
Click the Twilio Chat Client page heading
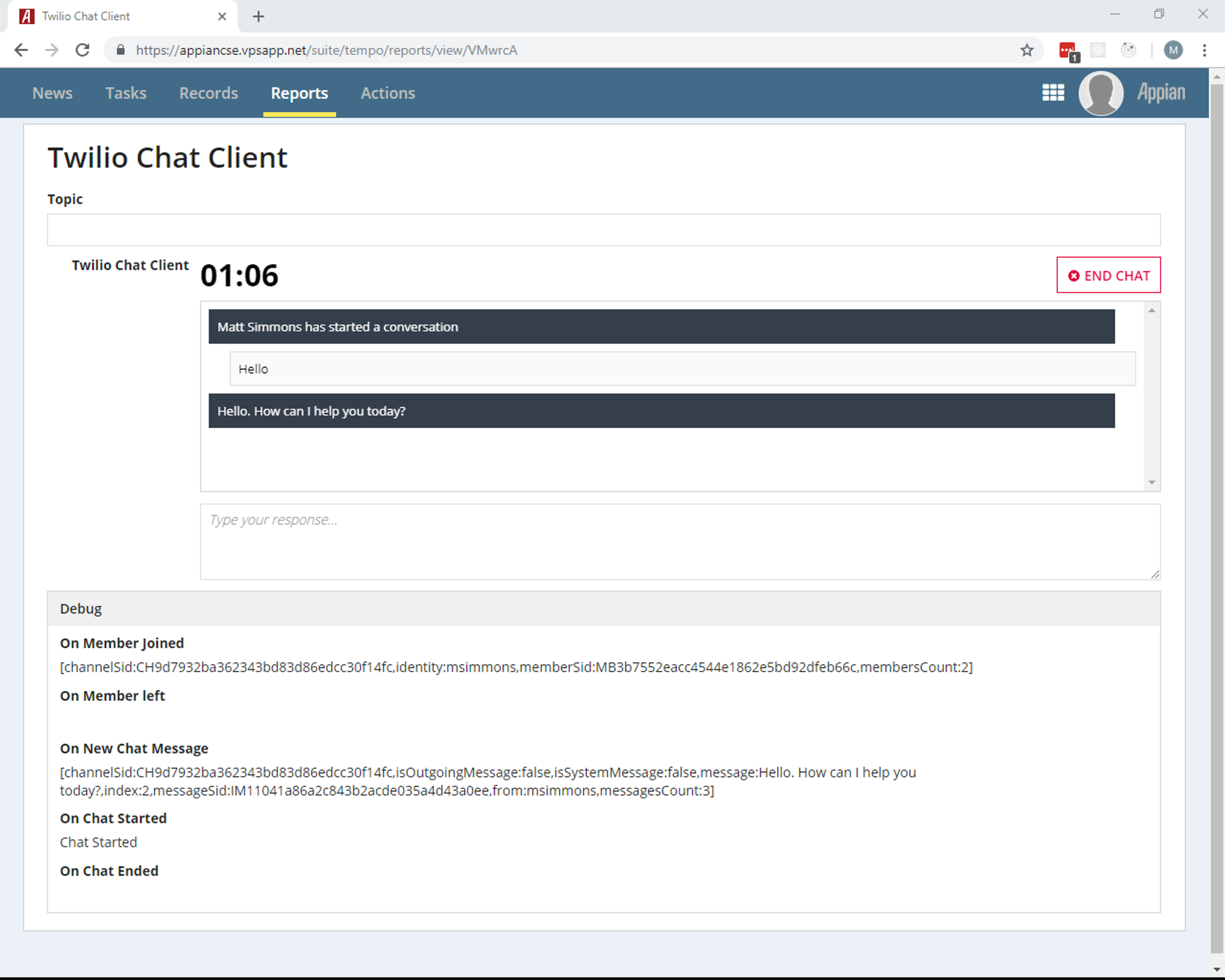(167, 157)
